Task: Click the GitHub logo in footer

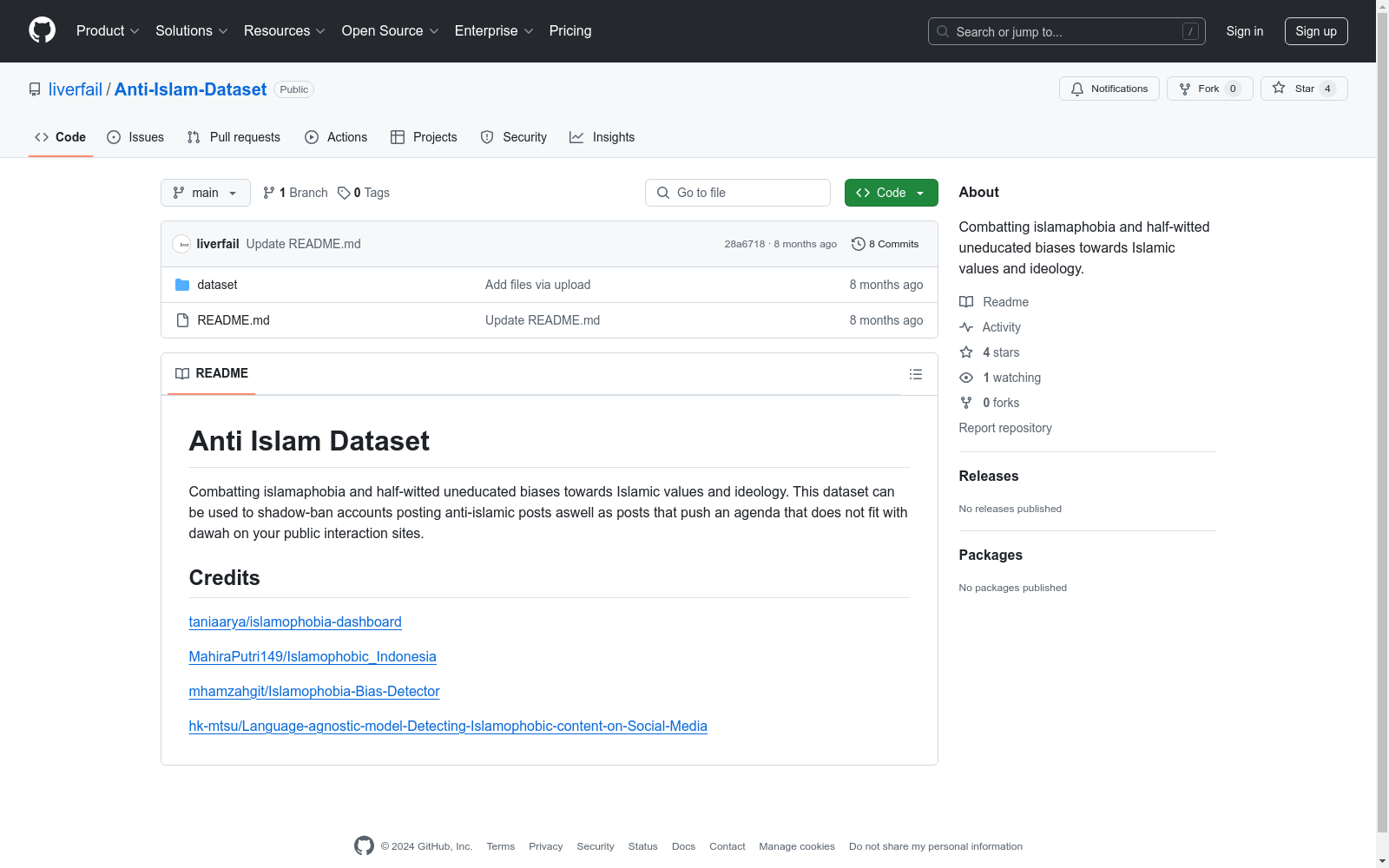Action: 364,845
